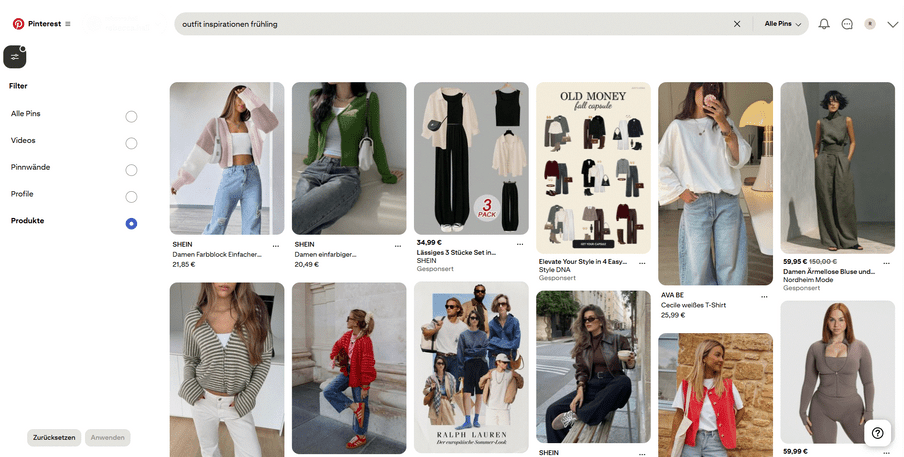
Task: Click the Pinterest logo icon
Action: click(x=18, y=24)
